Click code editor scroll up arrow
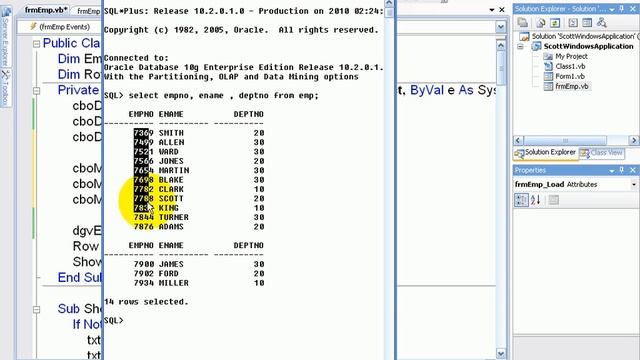Screen dimensions: 640x360 tap(501, 45)
